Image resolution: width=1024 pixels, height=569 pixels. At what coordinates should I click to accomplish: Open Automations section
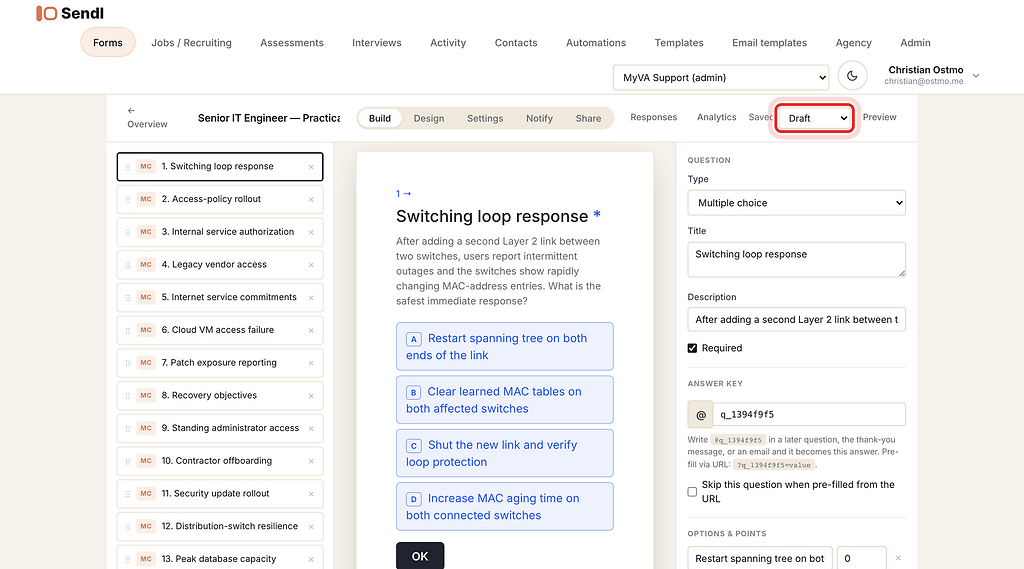point(596,42)
